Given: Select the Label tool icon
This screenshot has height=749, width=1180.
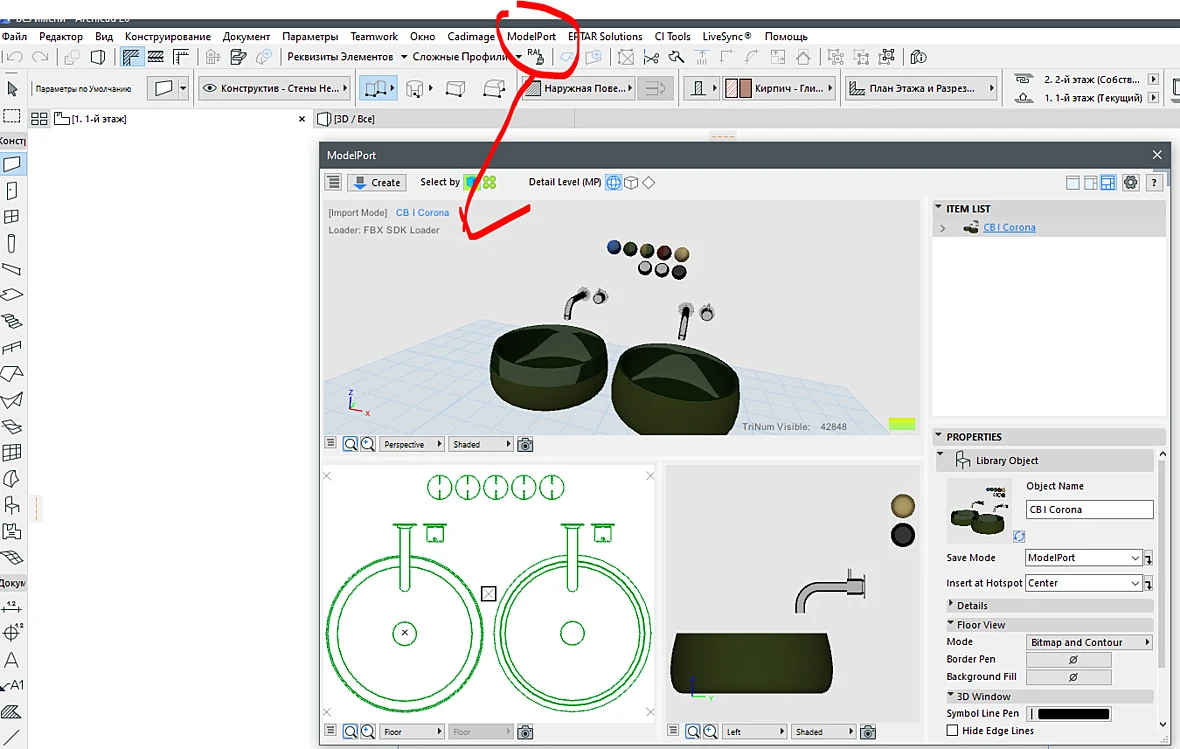Looking at the screenshot, I should [x=12, y=686].
